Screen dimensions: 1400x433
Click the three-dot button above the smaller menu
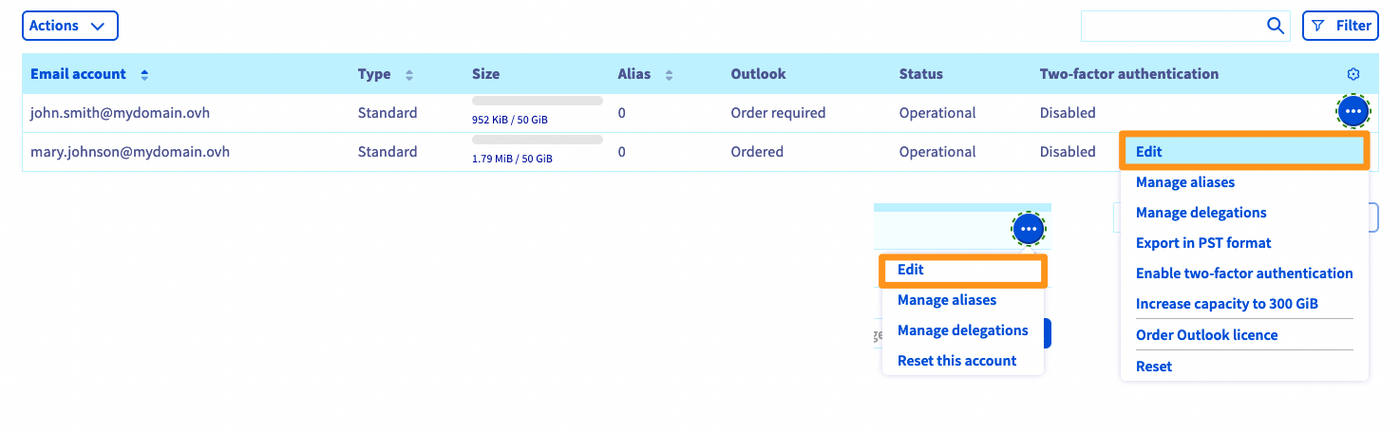pyautogui.click(x=1029, y=229)
